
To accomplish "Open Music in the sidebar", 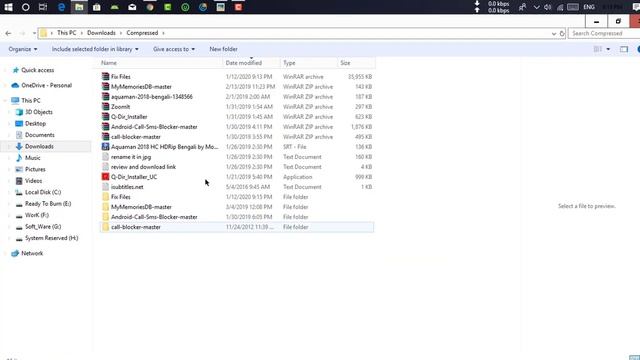I will (32, 158).
